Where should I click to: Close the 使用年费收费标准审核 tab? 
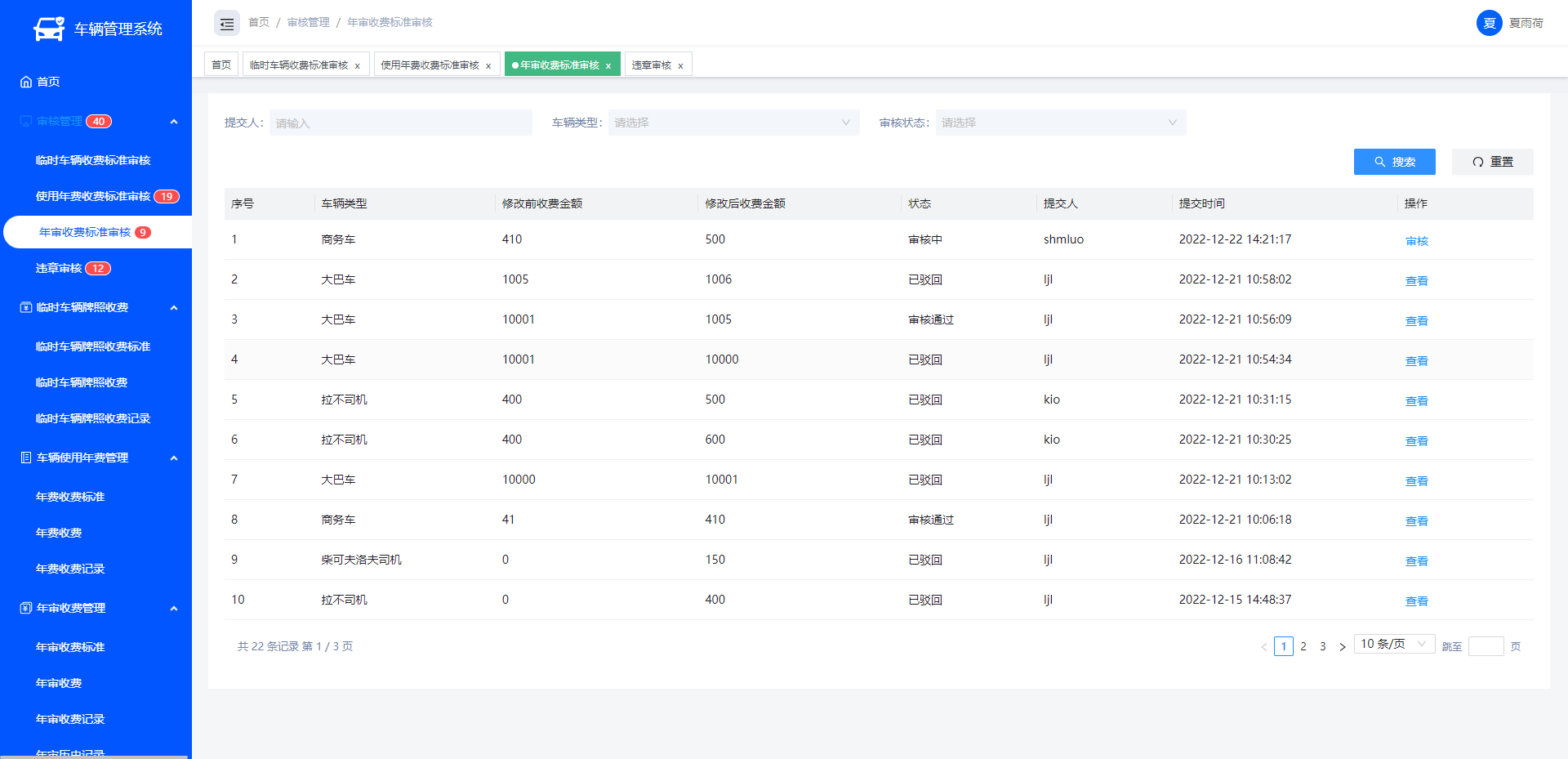point(488,65)
